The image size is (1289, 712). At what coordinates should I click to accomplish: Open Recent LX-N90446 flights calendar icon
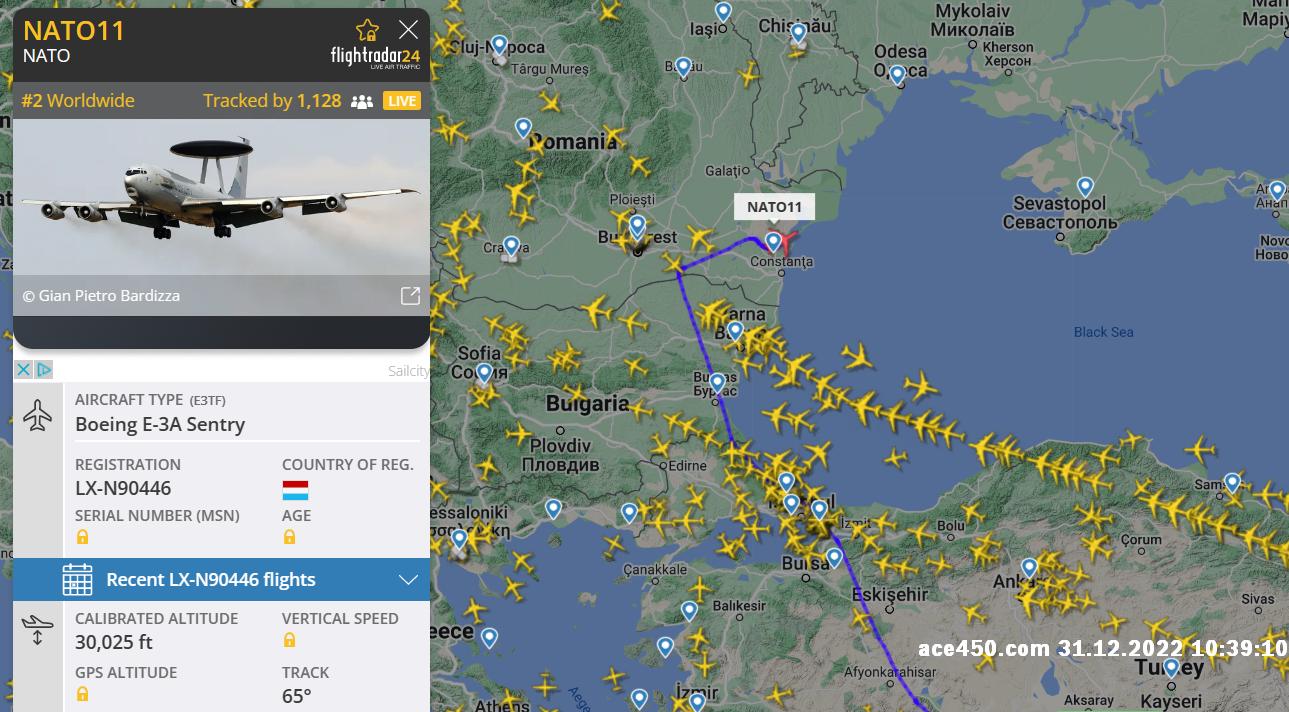(x=77, y=580)
